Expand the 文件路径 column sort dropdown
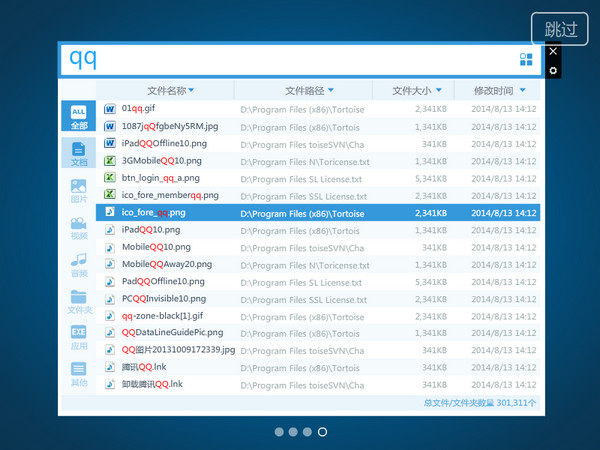 coord(330,90)
